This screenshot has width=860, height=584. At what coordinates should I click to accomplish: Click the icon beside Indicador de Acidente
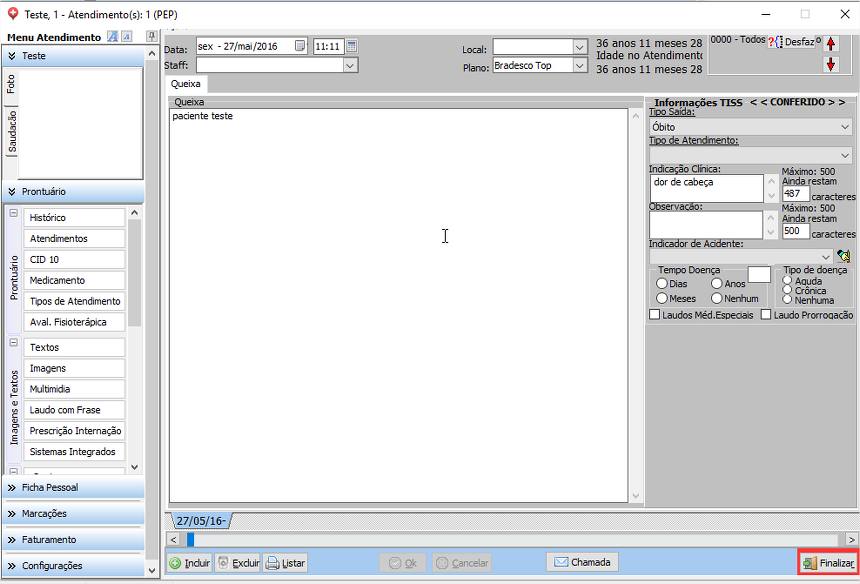843,256
